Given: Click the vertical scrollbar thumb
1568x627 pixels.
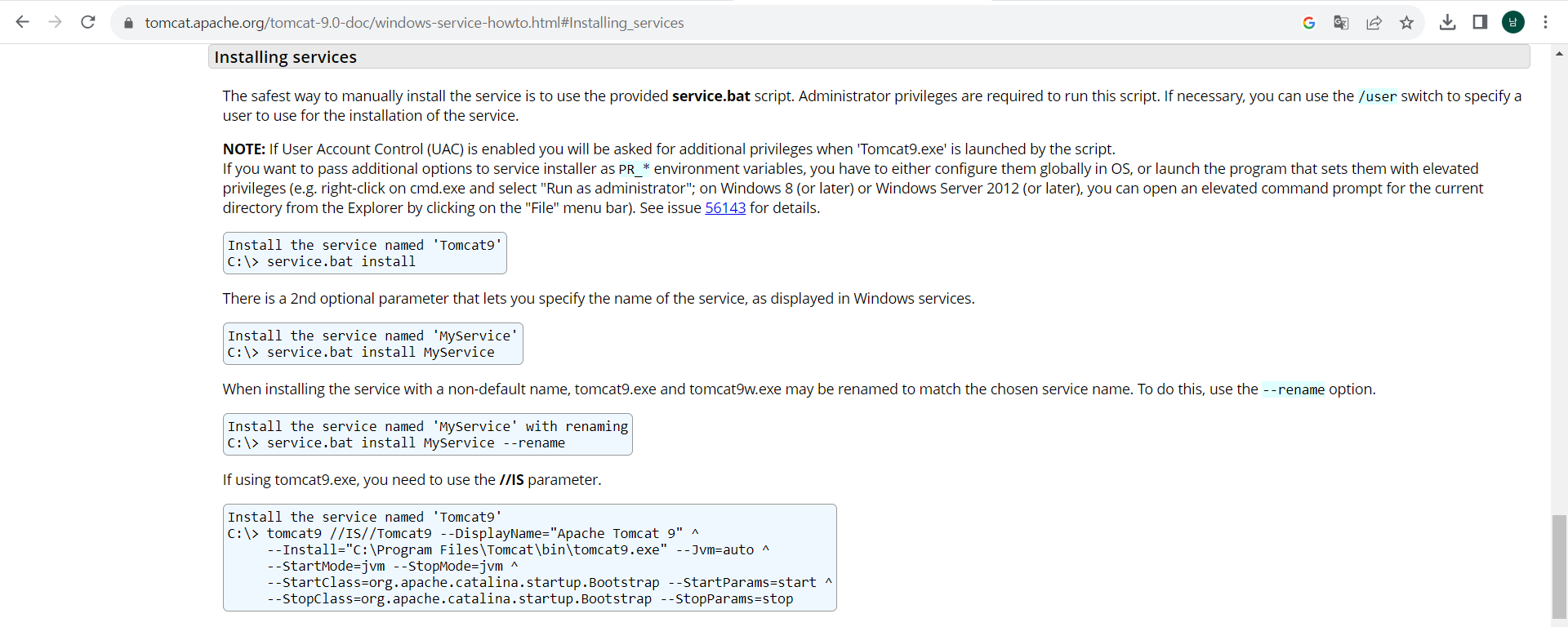Looking at the screenshot, I should (x=1559, y=567).
